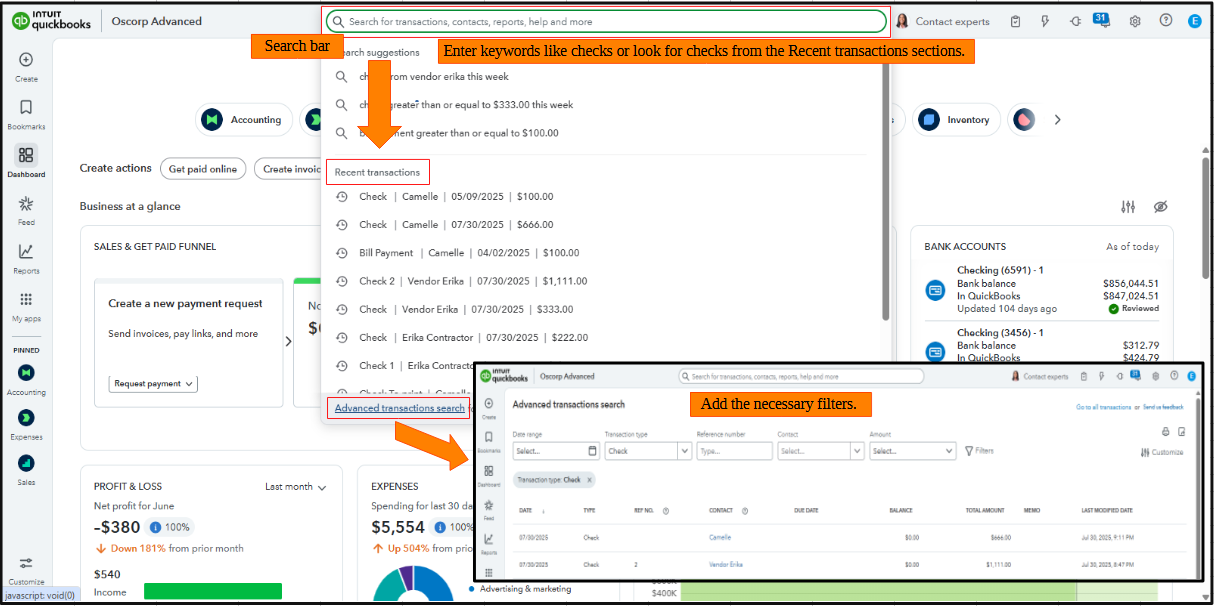This screenshot has height=606, width=1214.
Task: Show more app pills with right chevron
Action: coord(1057,120)
